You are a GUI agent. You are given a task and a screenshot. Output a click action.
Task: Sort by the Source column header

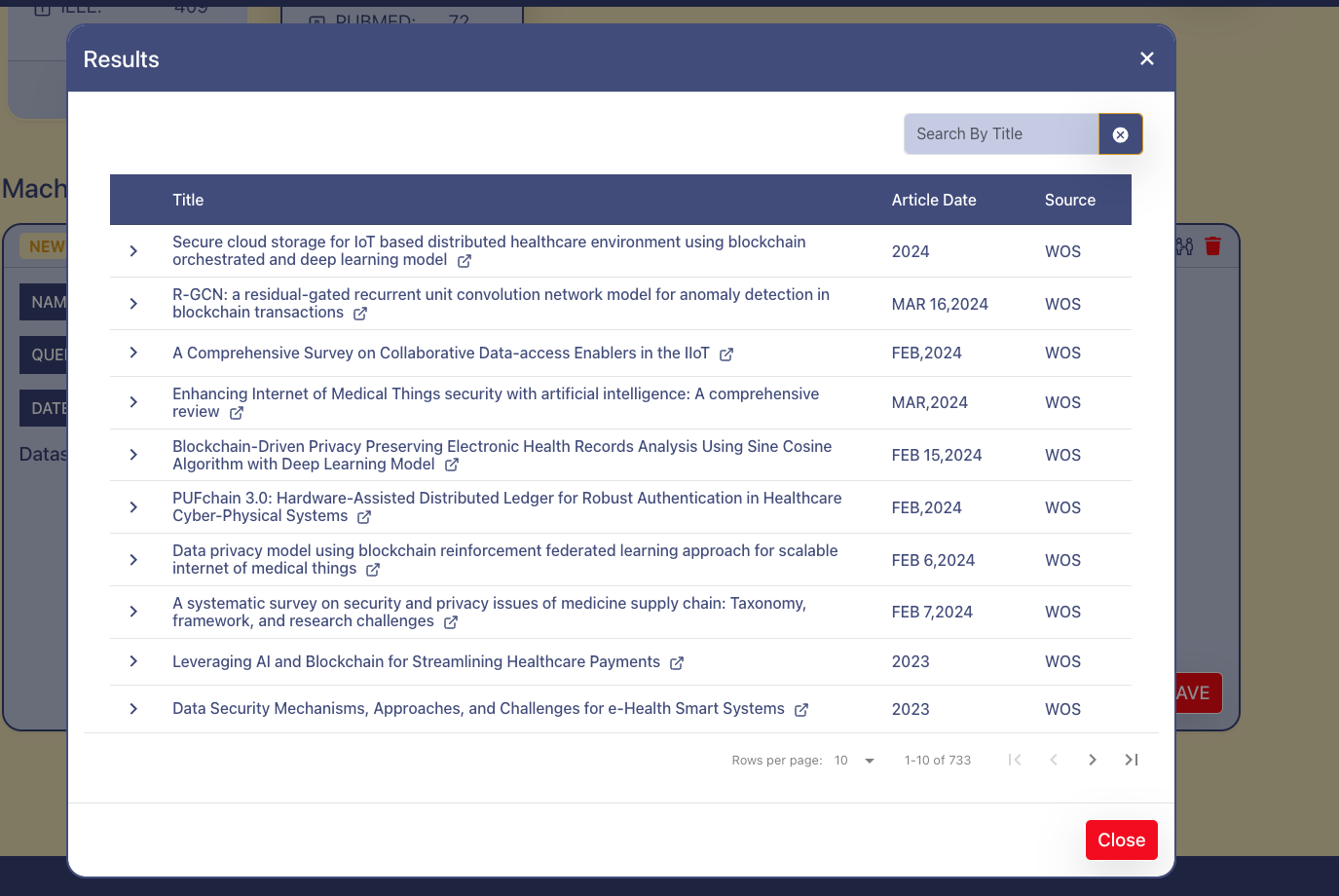(x=1070, y=200)
